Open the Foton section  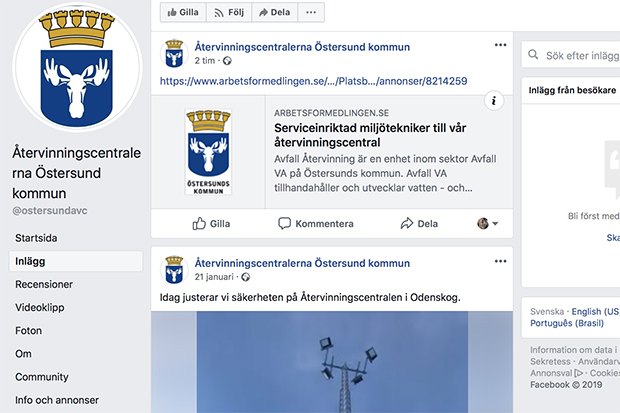coord(28,331)
